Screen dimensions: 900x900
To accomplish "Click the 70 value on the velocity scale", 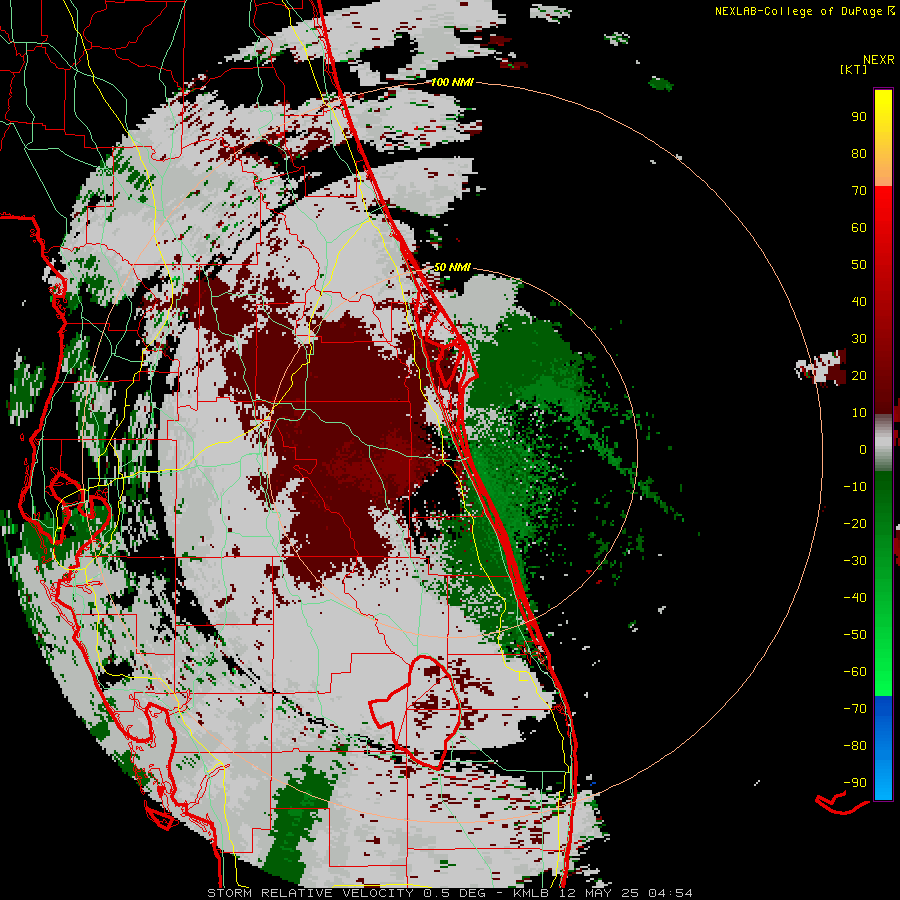I will click(x=859, y=191).
